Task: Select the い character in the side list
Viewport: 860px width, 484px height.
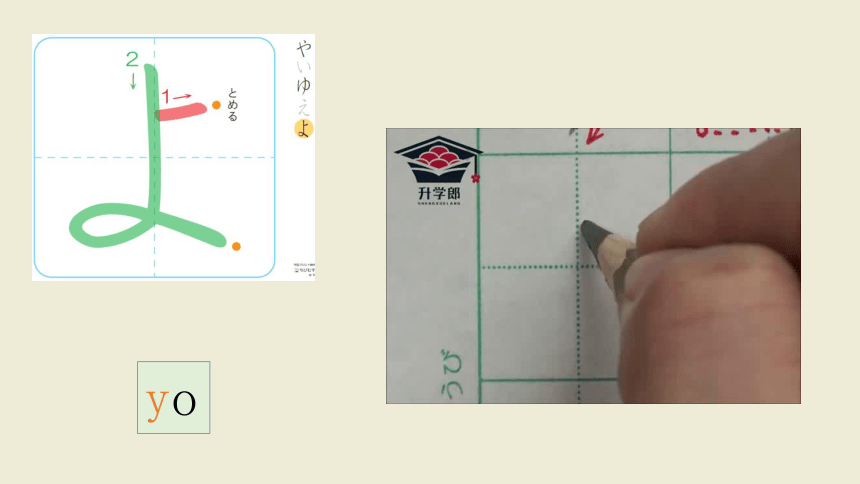Action: (304, 67)
